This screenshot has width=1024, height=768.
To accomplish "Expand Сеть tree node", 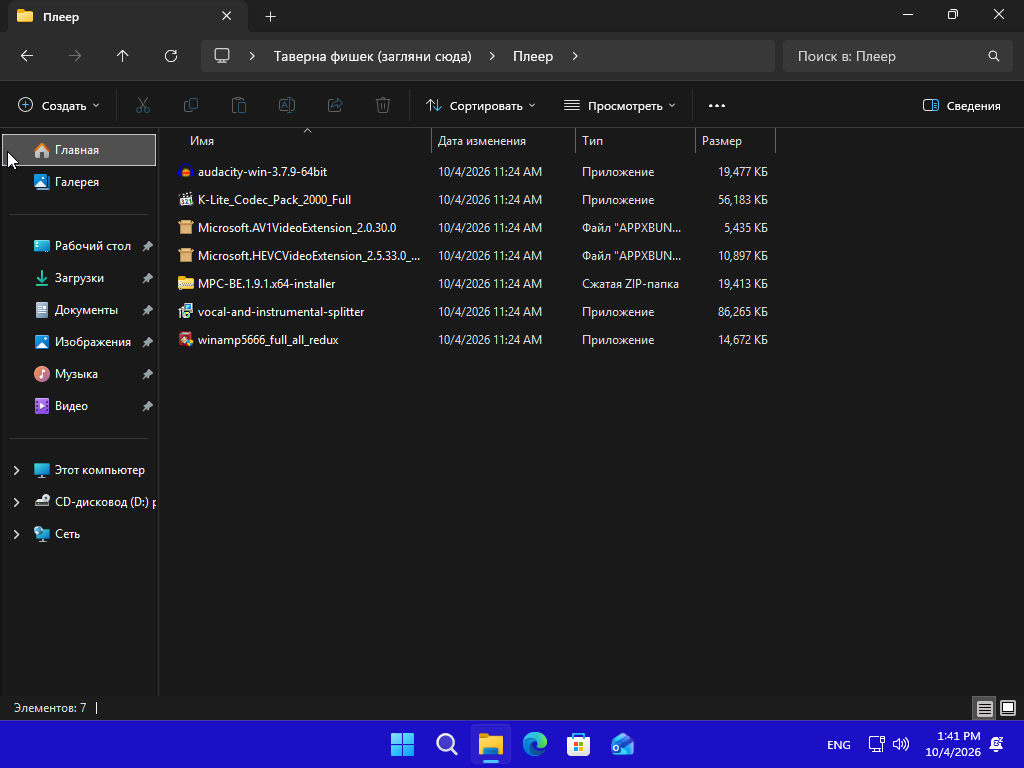I will [16, 534].
